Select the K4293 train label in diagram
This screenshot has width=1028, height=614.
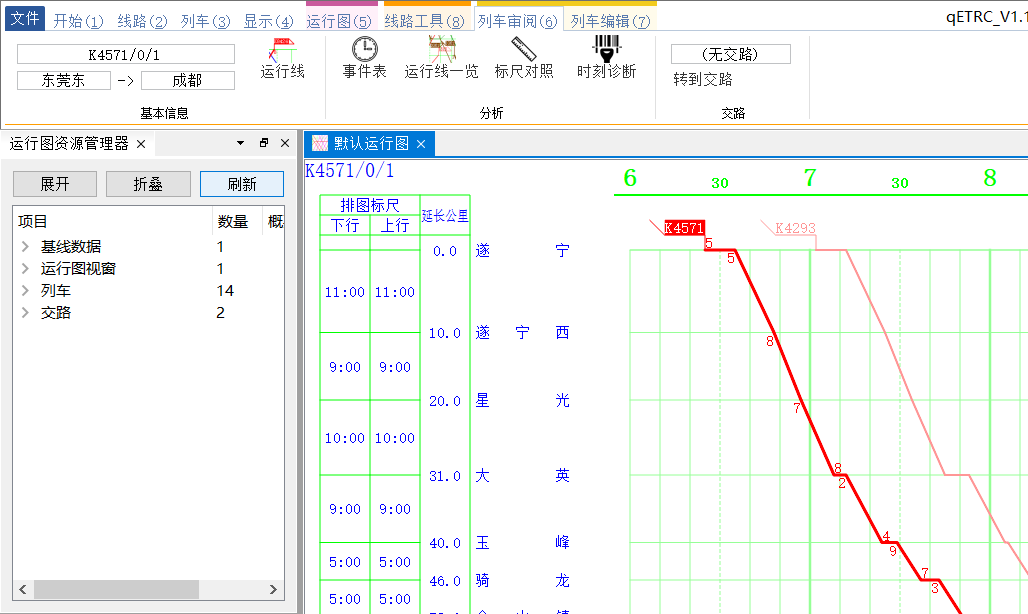pos(795,228)
